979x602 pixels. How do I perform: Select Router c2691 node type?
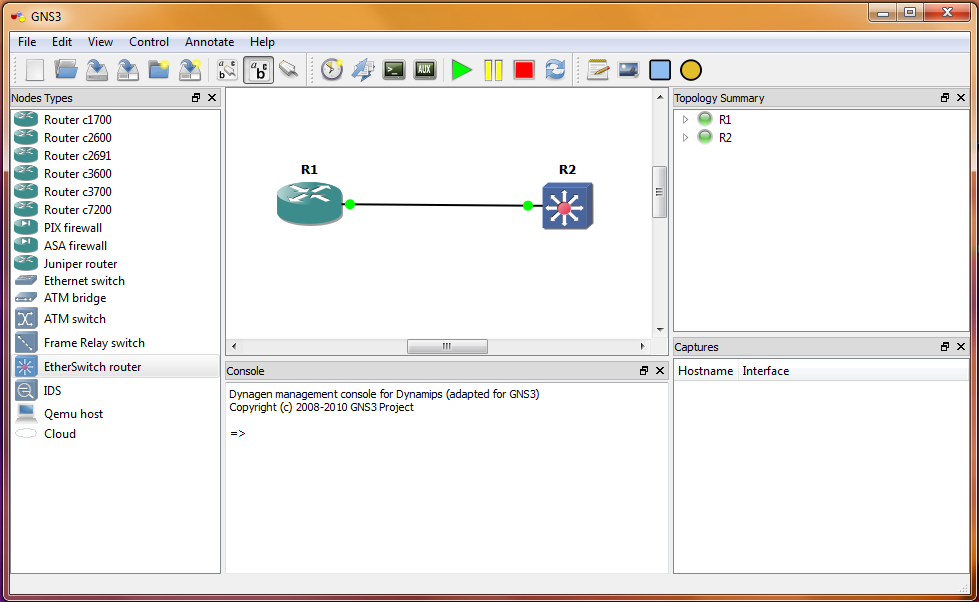click(116, 155)
